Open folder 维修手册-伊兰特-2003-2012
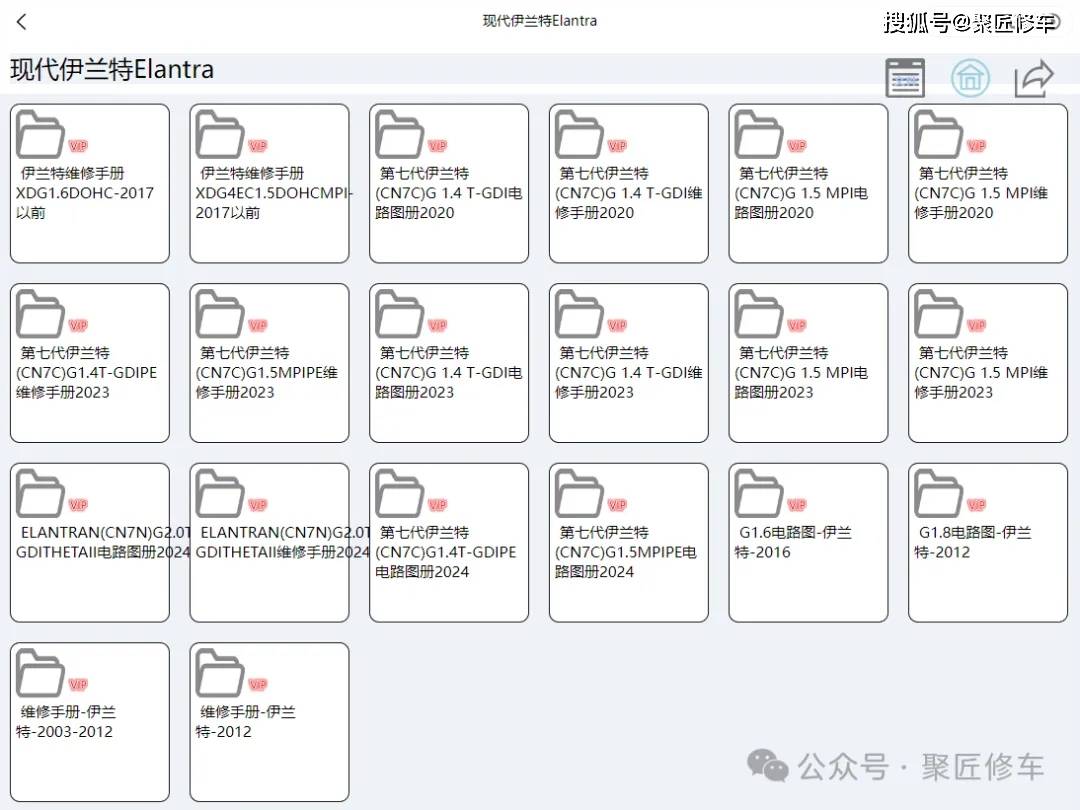 90,723
